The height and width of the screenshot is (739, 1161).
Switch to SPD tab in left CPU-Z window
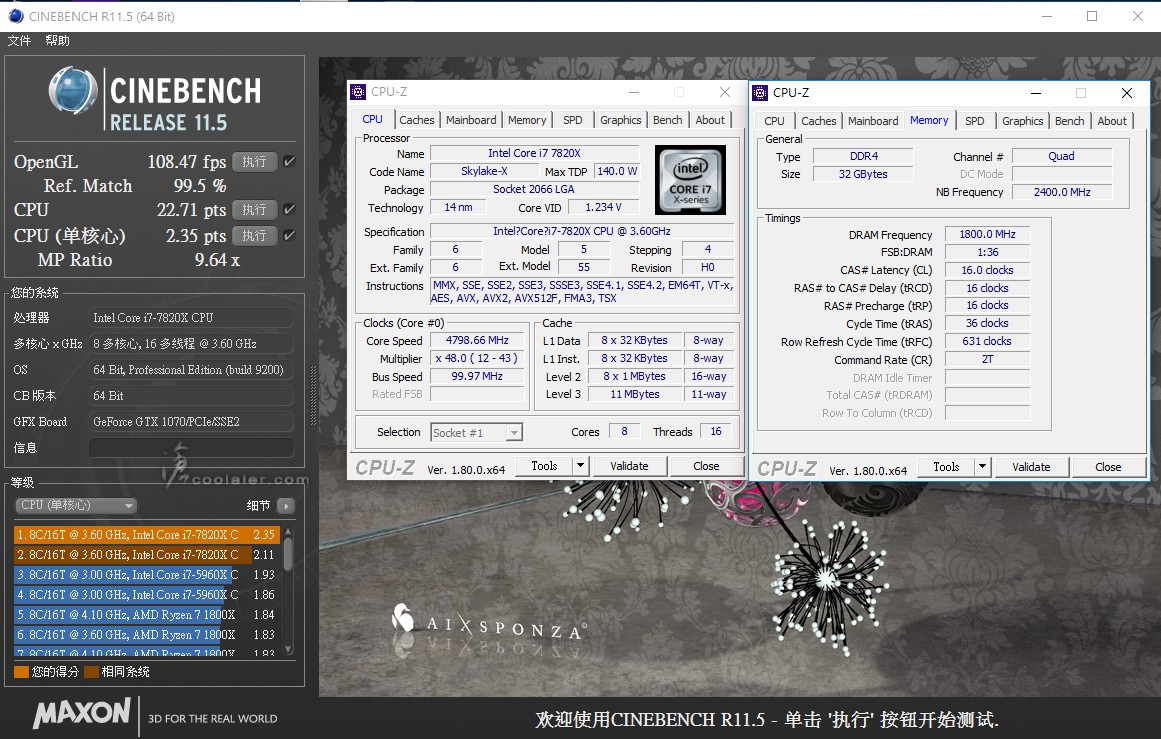572,120
